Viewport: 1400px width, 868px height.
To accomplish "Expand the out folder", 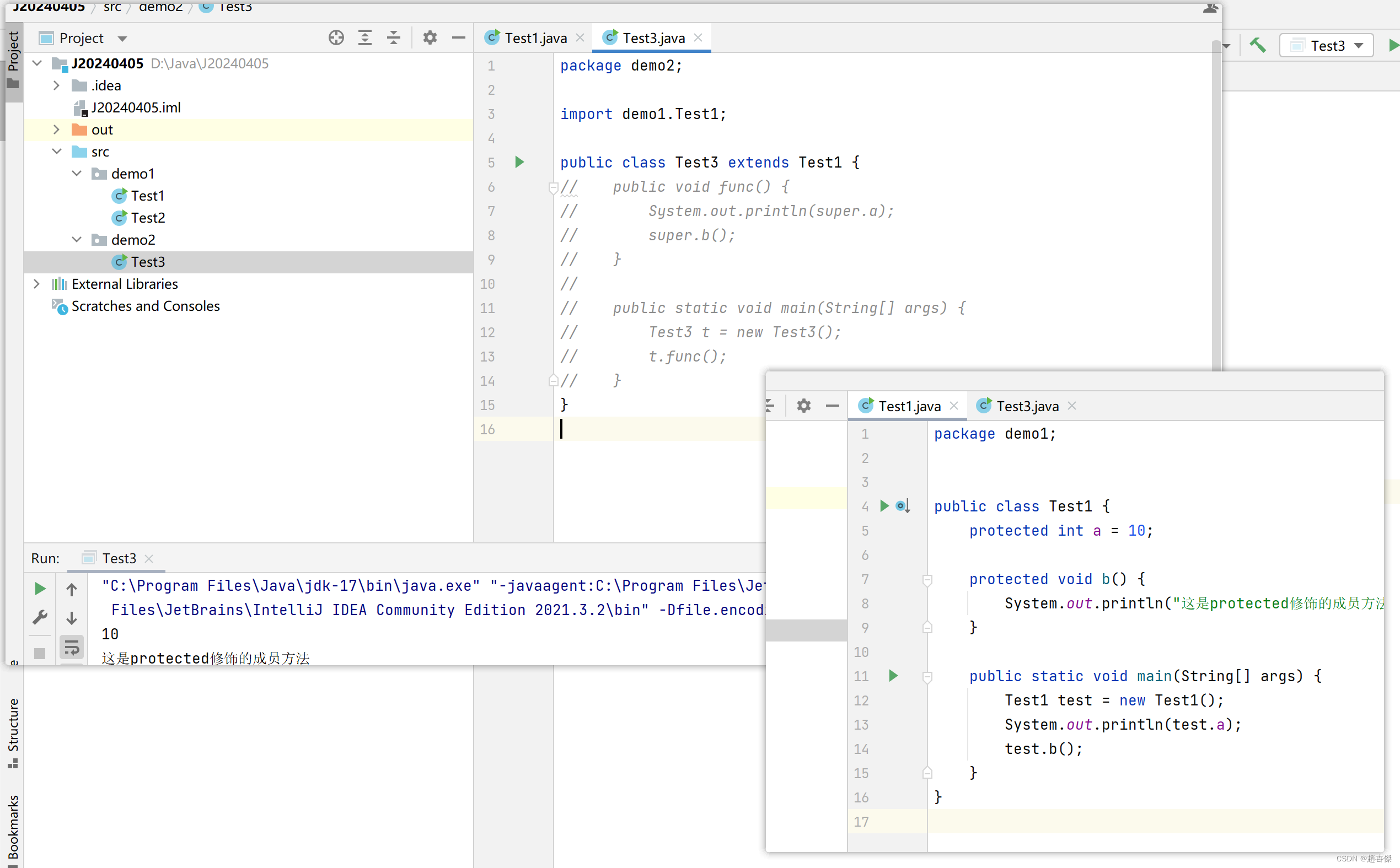I will click(x=56, y=130).
